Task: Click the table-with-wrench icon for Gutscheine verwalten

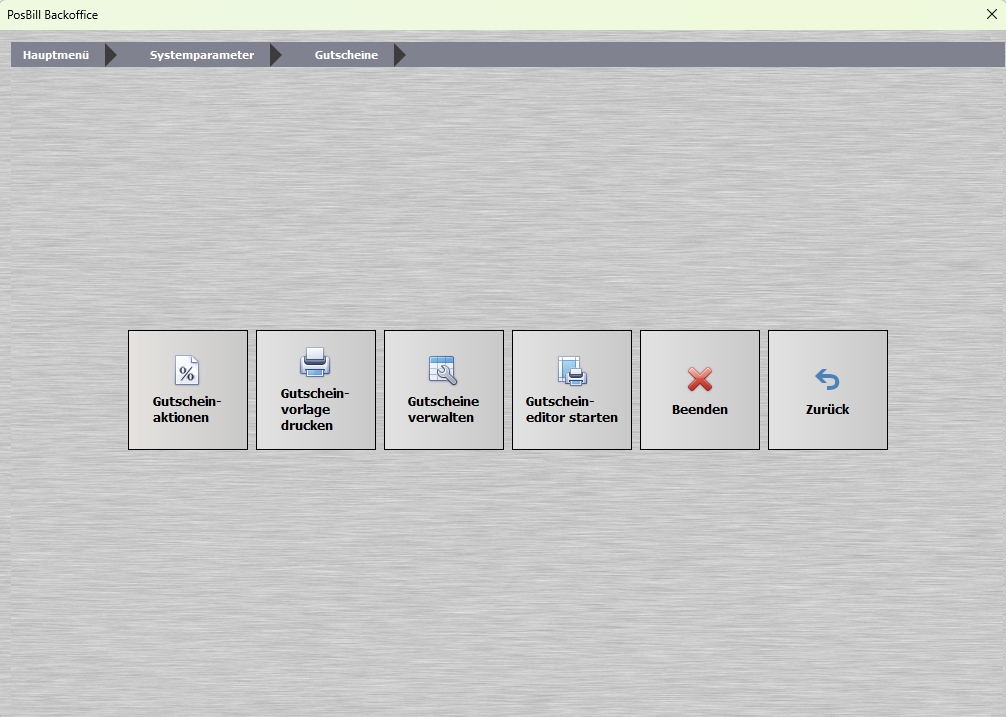Action: [x=442, y=371]
